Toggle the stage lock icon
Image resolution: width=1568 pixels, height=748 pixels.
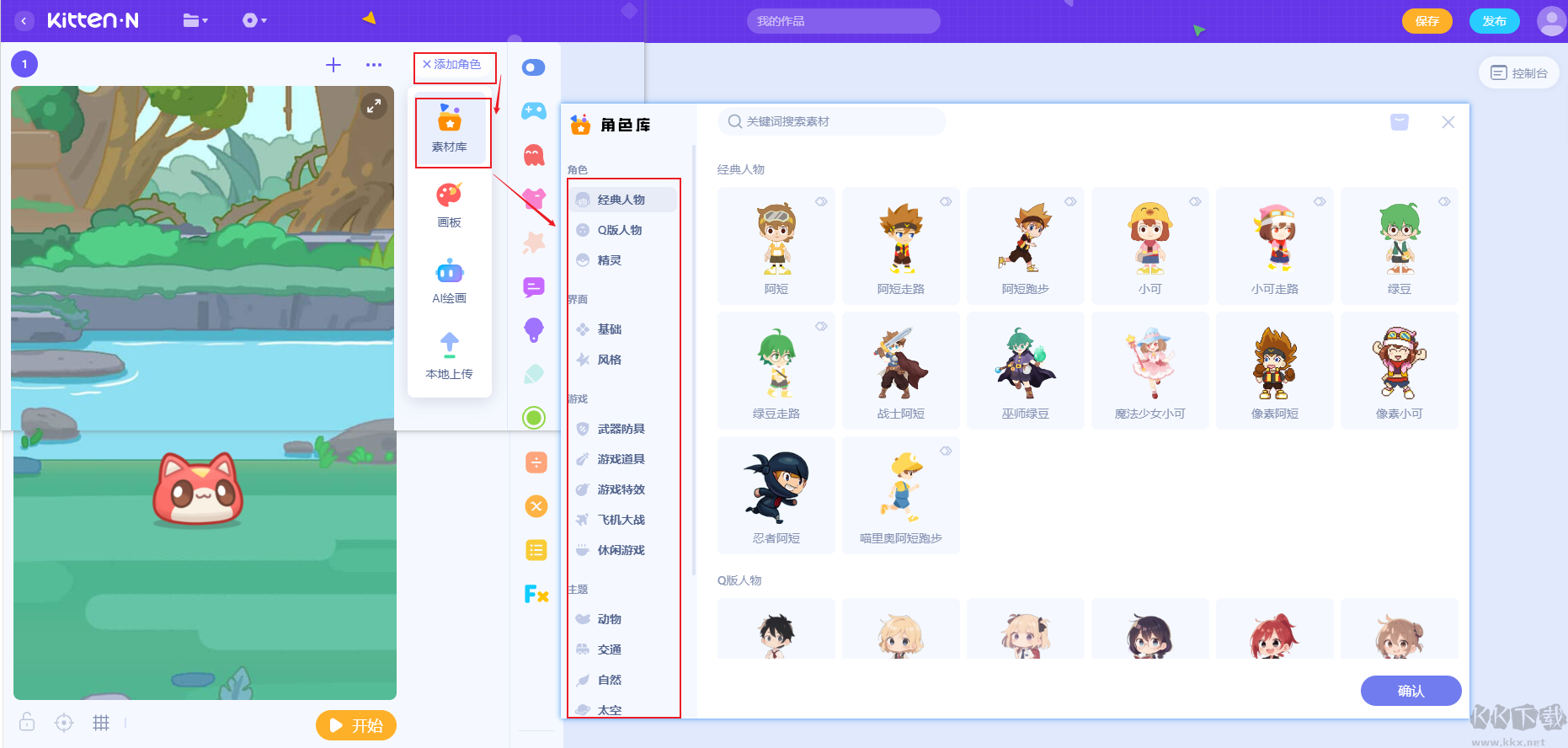(x=27, y=722)
